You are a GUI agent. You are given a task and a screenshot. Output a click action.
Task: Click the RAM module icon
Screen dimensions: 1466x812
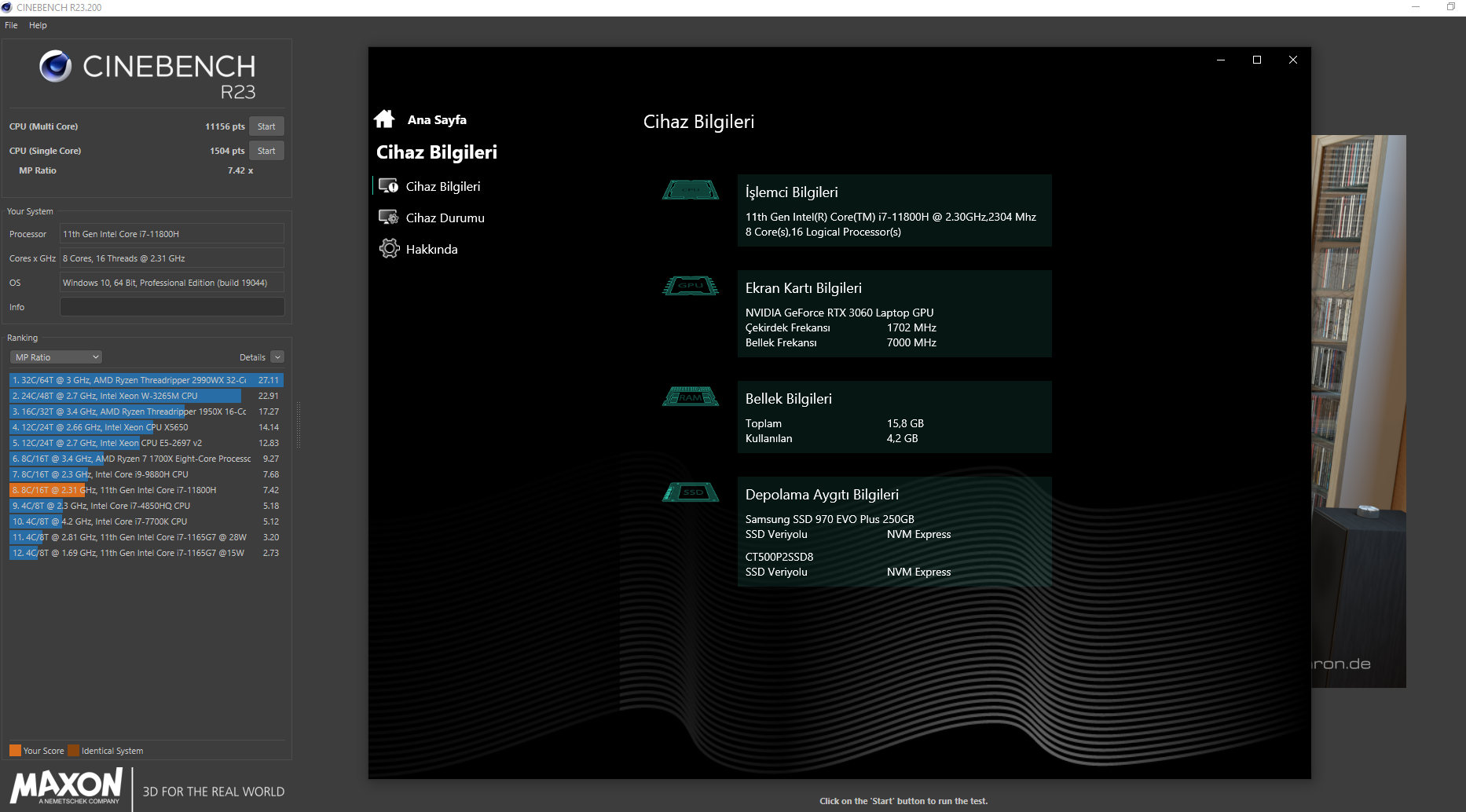coord(690,397)
